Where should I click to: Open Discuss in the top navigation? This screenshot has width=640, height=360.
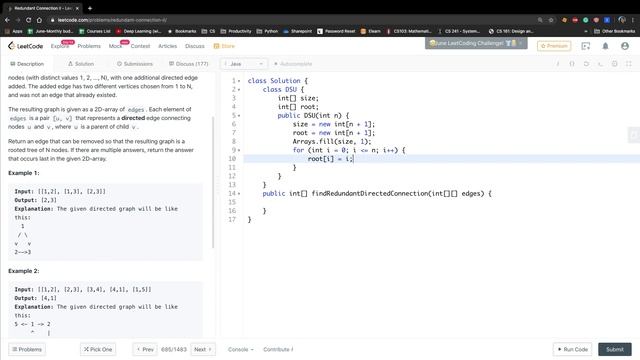195,46
